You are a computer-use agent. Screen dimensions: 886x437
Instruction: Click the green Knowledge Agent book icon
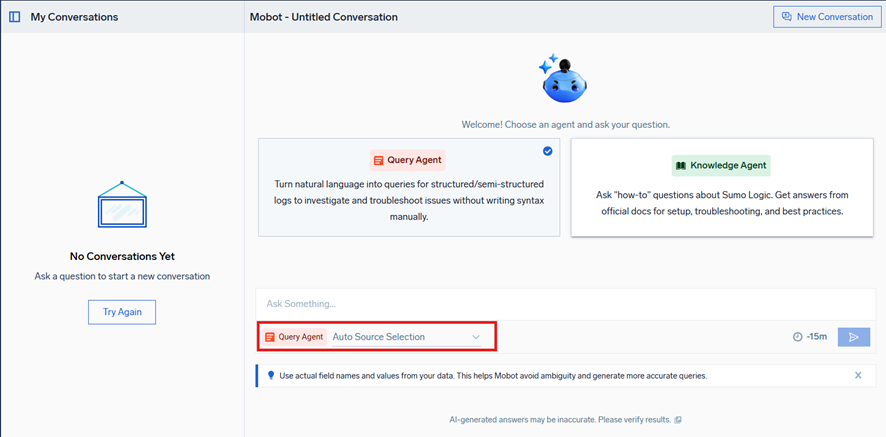coord(681,166)
